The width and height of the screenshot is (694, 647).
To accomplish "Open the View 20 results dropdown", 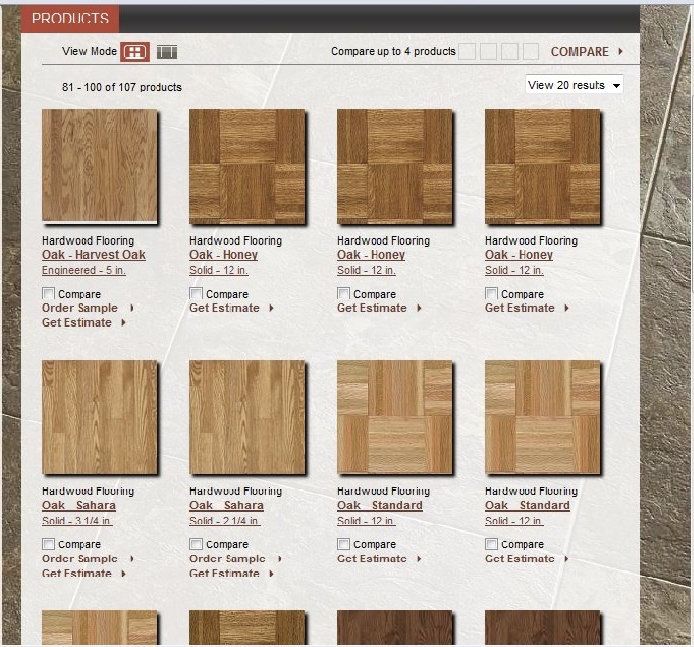I will (x=574, y=84).
